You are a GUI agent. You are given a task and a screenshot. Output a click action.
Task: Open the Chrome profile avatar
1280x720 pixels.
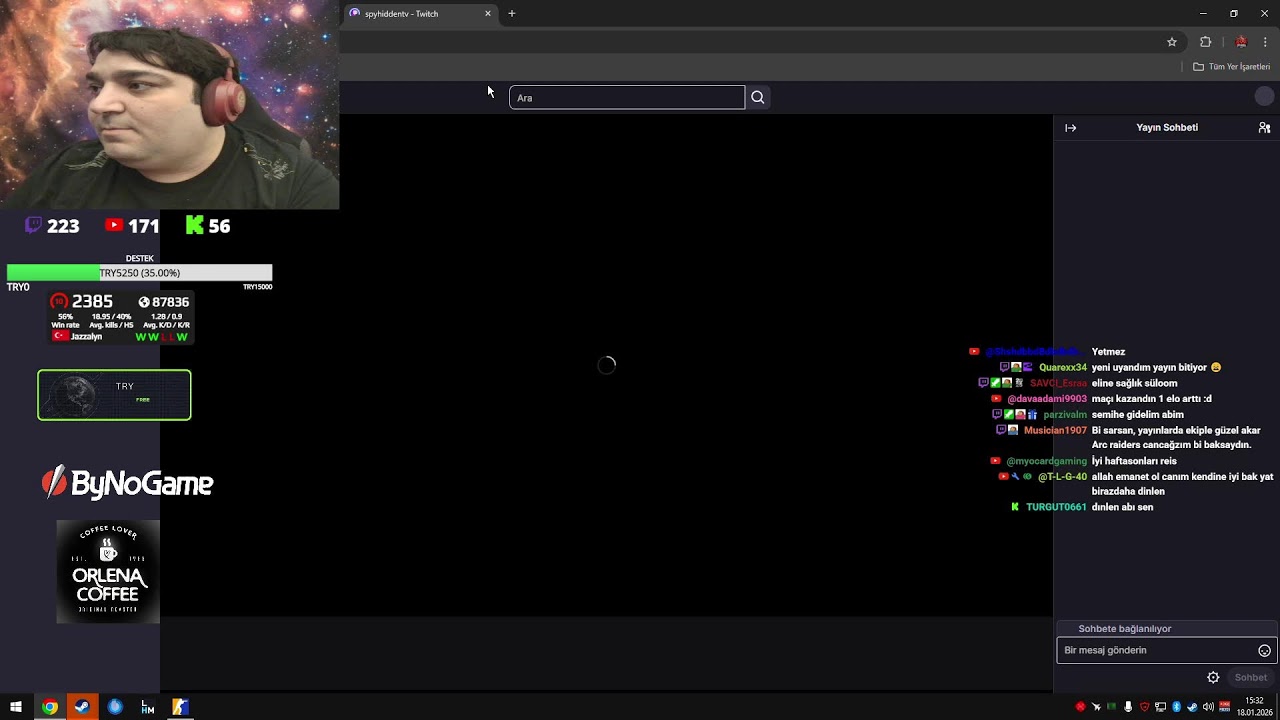tap(1241, 42)
